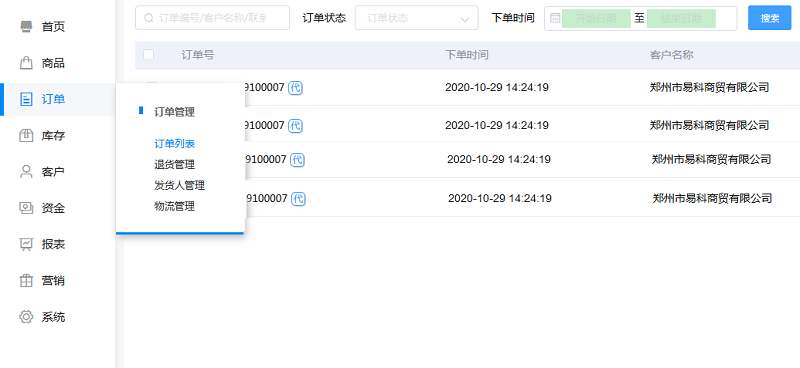
Task: Expand the 订单状态 dropdown
Action: pos(417,18)
